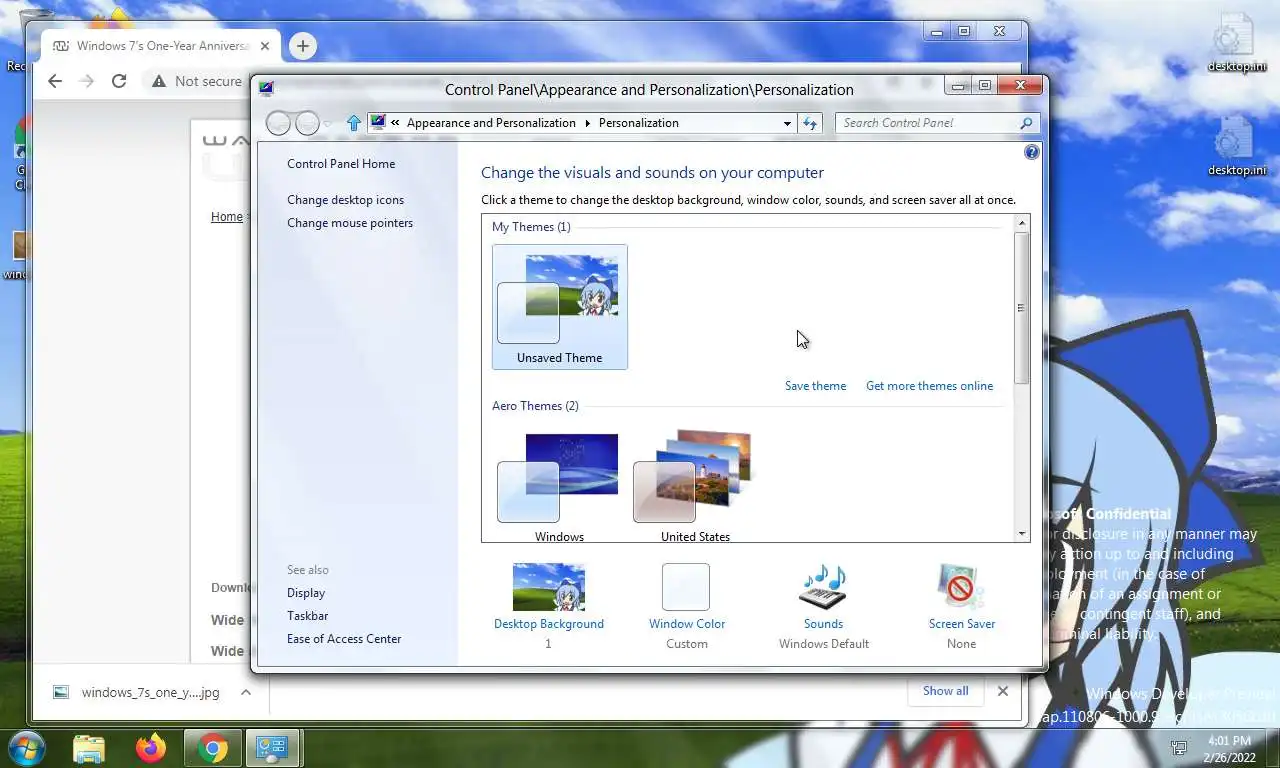Open Firefox from the taskbar
Image resolution: width=1280 pixels, height=768 pixels.
click(x=151, y=748)
